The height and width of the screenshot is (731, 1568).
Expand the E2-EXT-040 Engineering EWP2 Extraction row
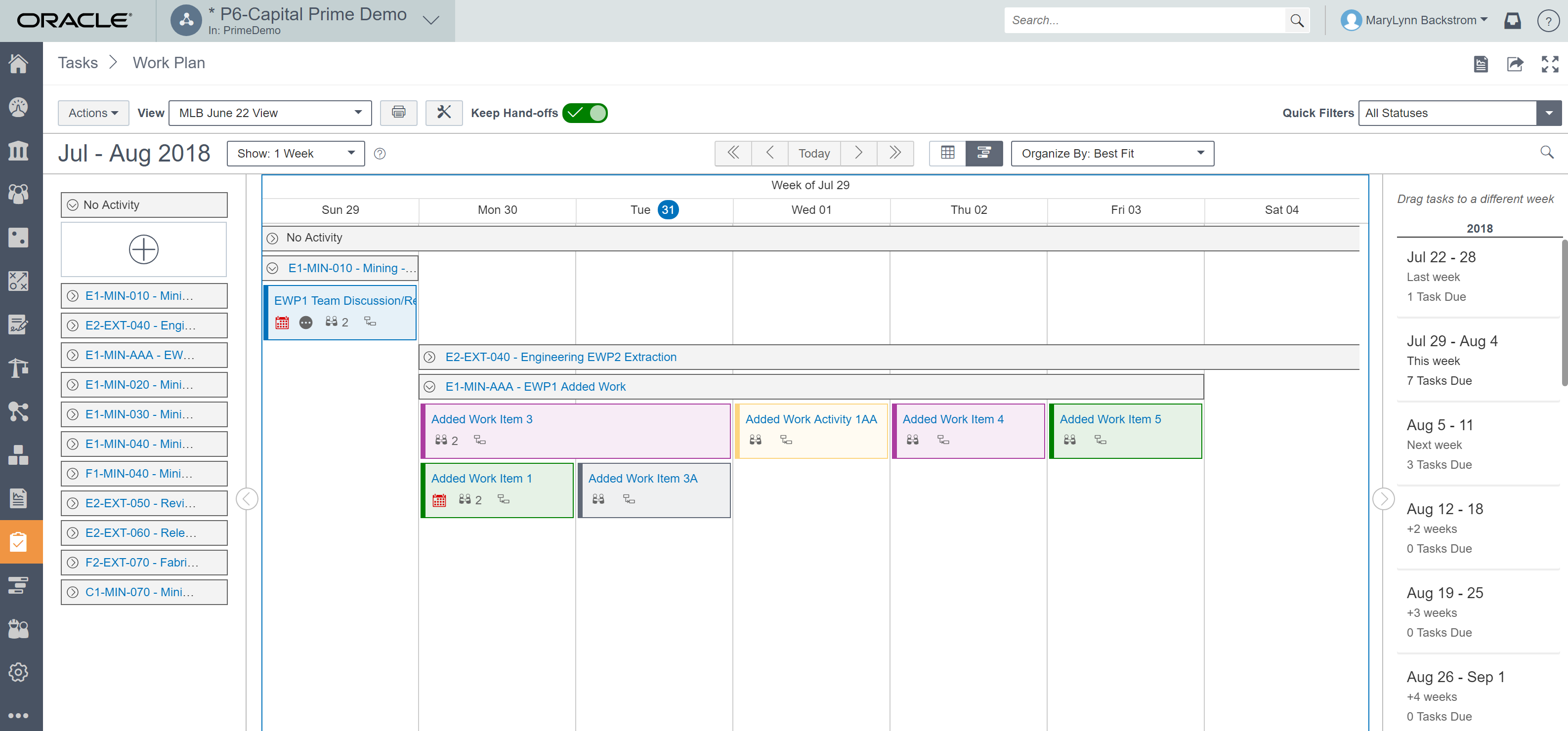pos(430,357)
